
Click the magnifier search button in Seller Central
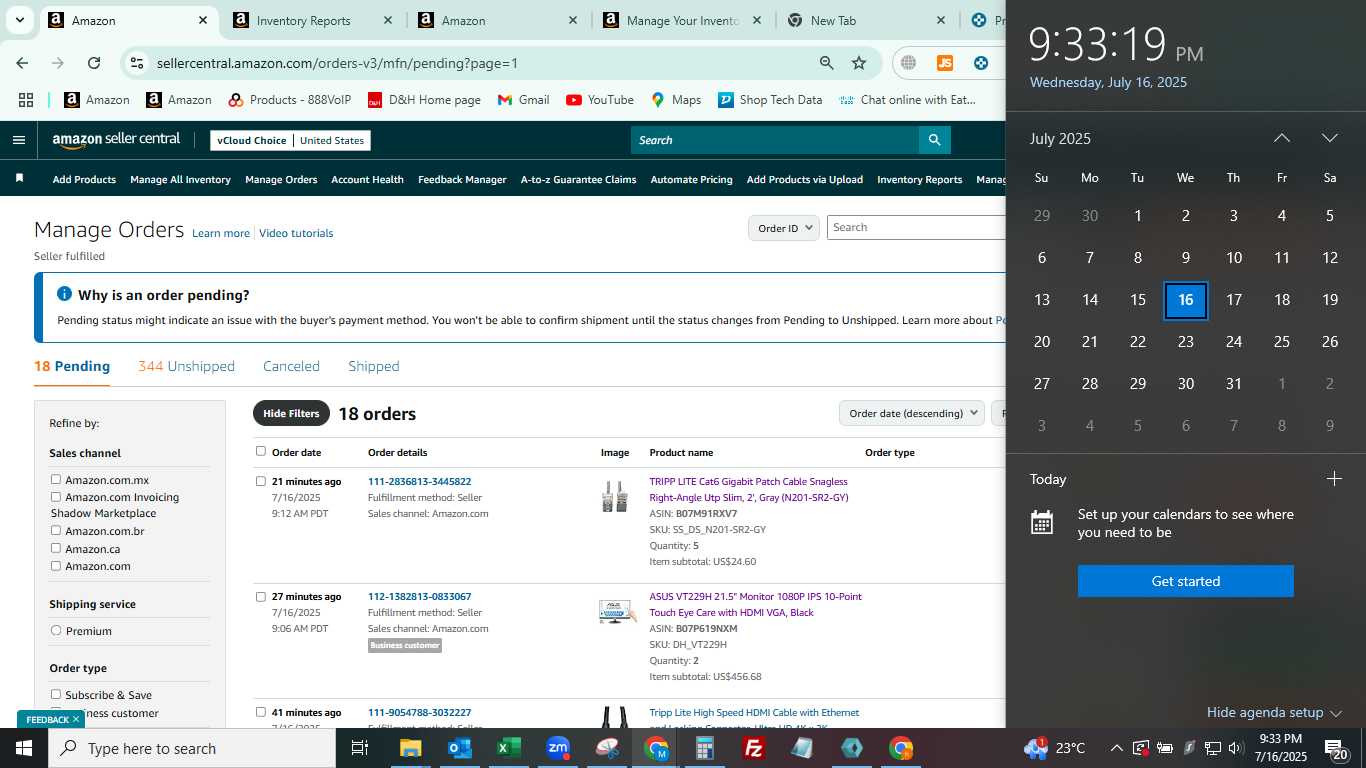tap(934, 140)
